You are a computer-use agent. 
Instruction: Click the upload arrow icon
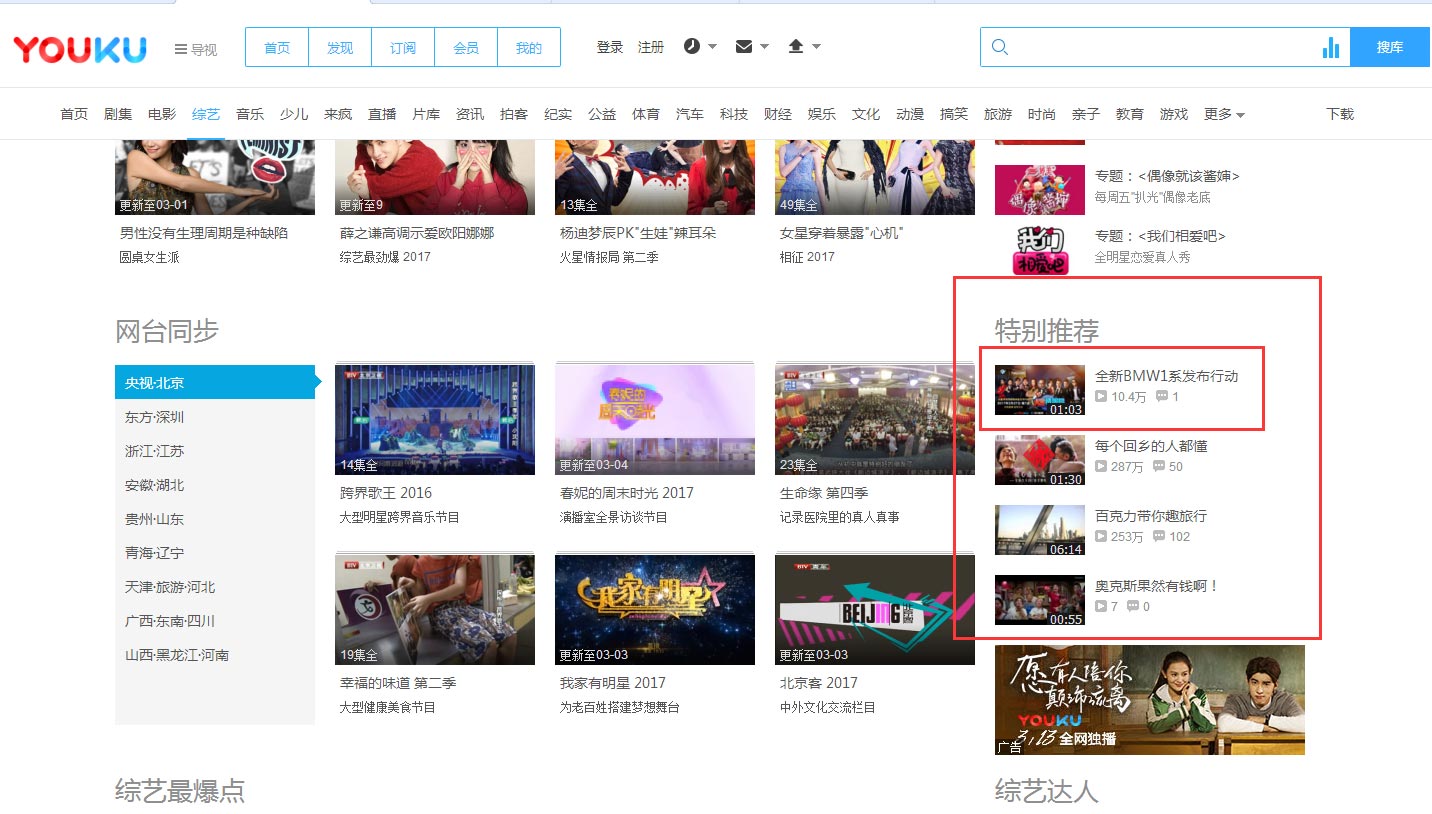click(796, 47)
